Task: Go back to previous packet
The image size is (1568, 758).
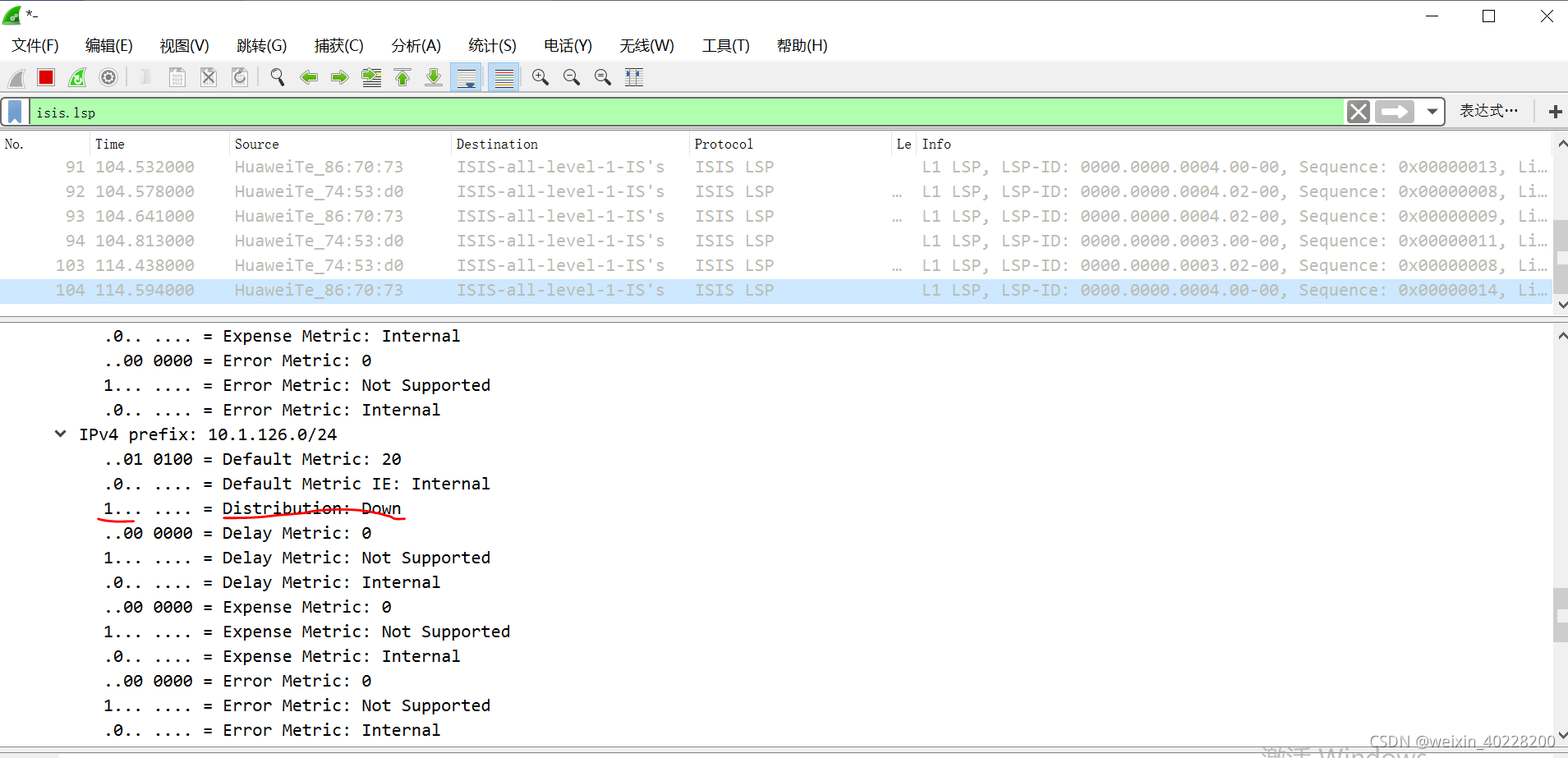Action: pyautogui.click(x=309, y=78)
